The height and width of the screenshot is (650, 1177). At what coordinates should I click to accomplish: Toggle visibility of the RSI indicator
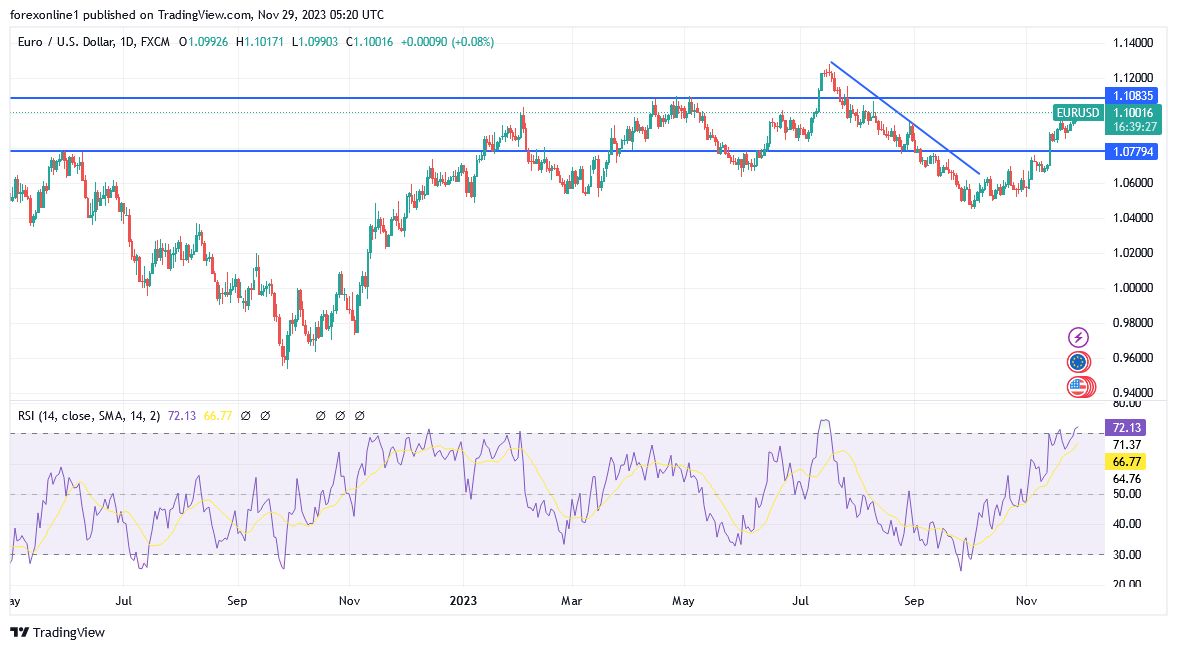[320, 415]
